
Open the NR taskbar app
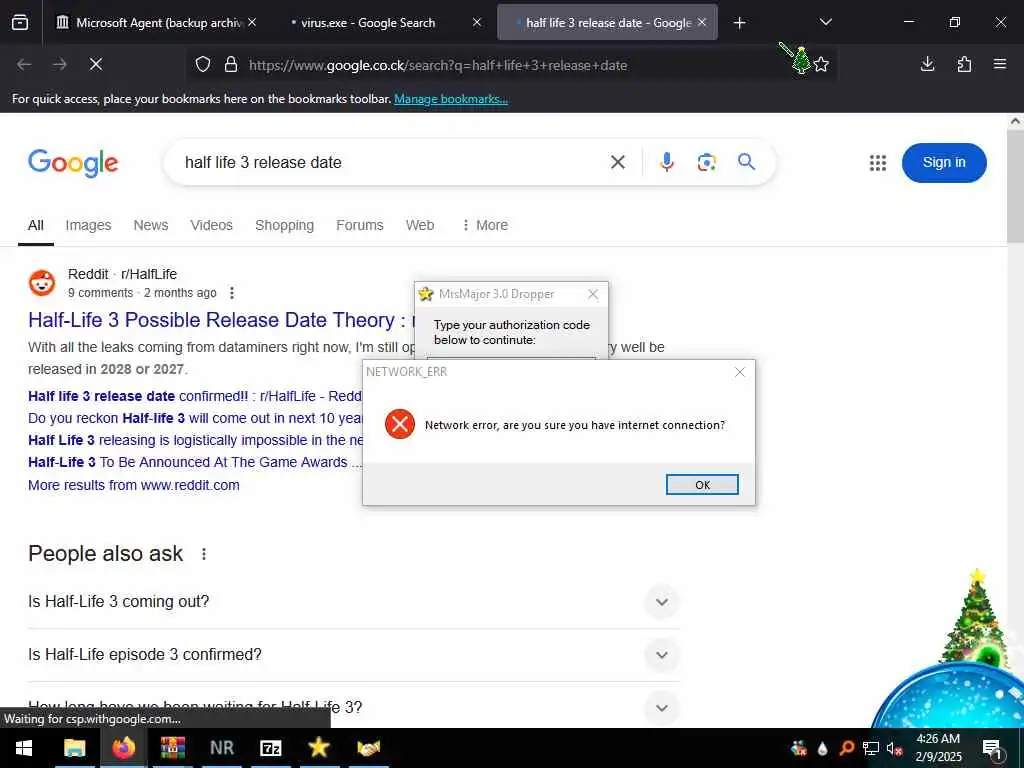(x=222, y=748)
